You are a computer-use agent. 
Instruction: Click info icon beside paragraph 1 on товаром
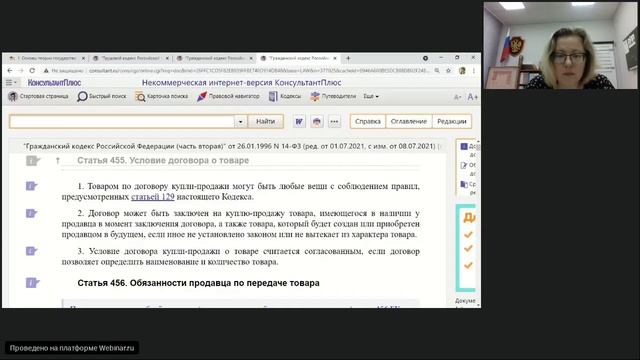tap(31, 186)
